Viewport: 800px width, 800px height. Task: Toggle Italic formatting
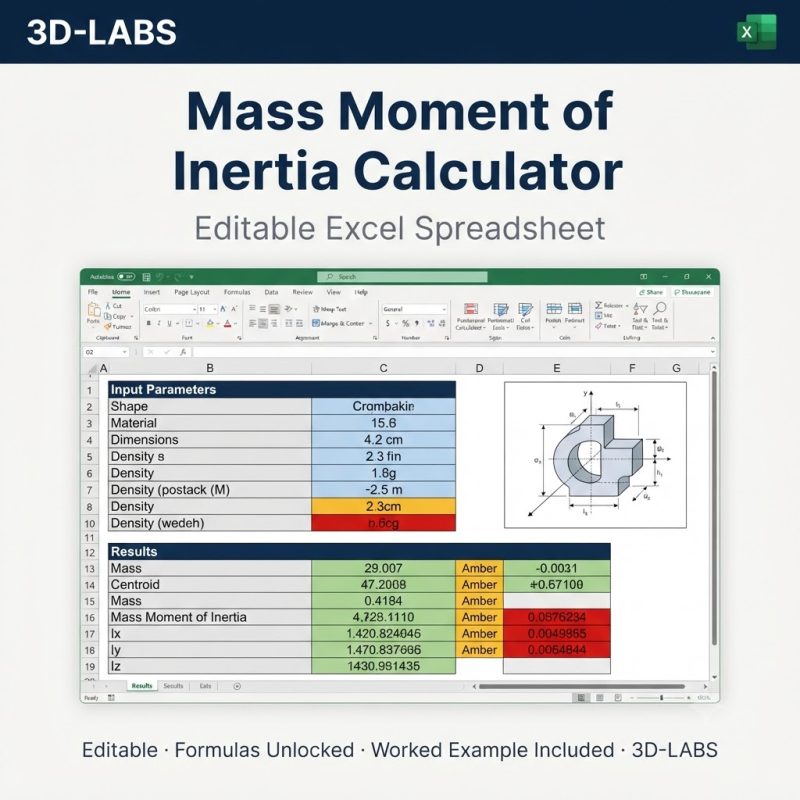tap(159, 323)
